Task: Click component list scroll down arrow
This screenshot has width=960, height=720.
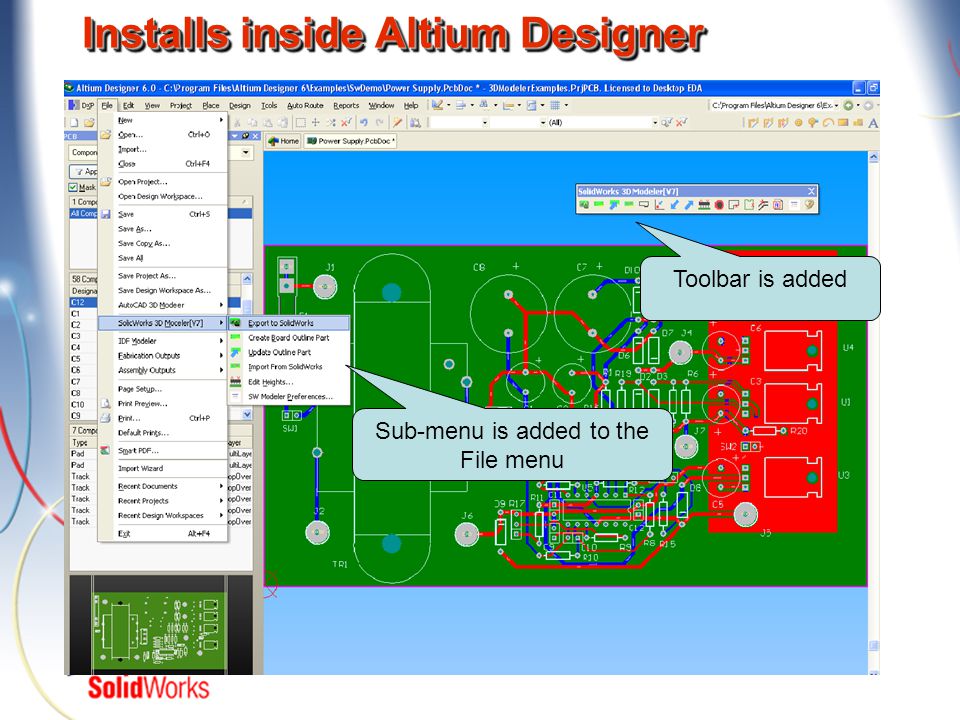Action: (x=247, y=414)
